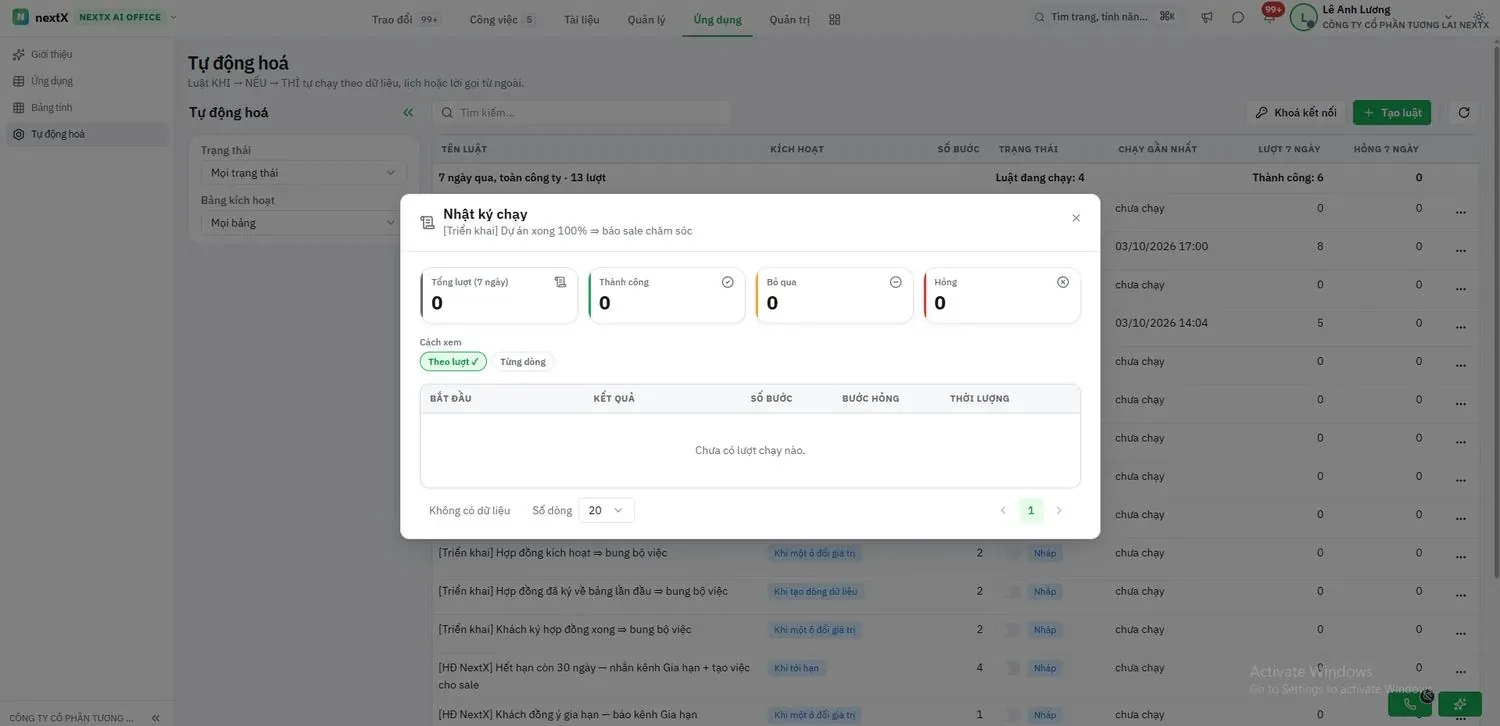Open the announcements megaphone icon

pyautogui.click(x=1207, y=18)
